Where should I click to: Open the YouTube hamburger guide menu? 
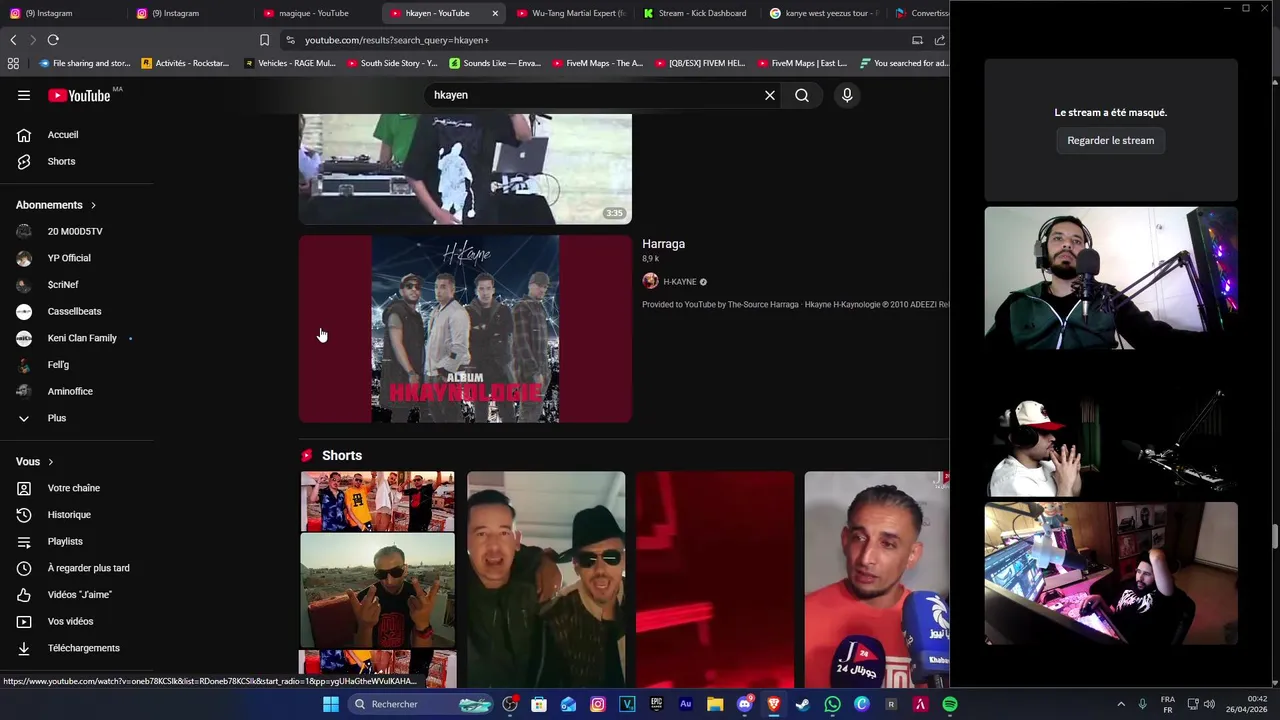[x=24, y=95]
